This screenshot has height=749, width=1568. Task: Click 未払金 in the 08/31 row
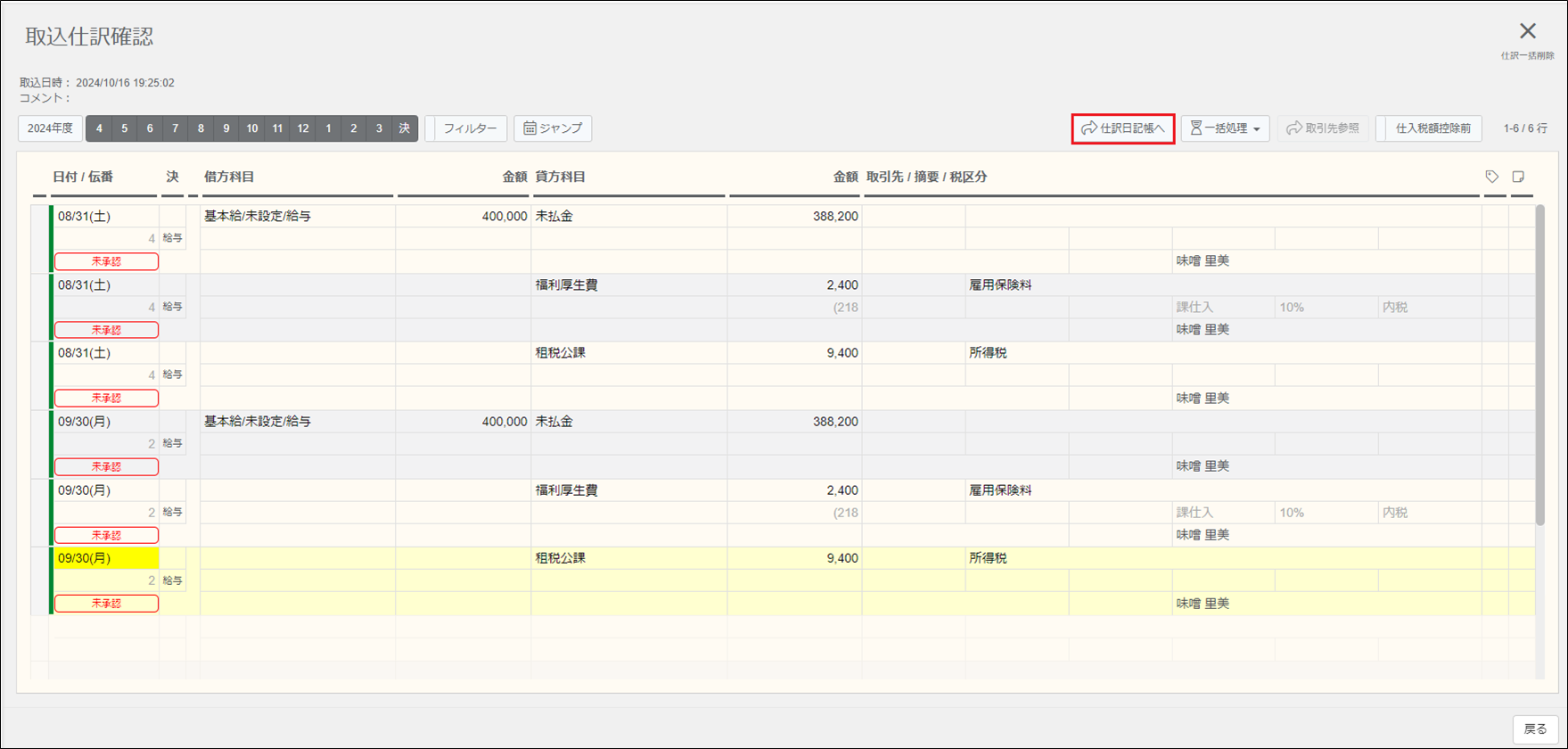[x=554, y=216]
